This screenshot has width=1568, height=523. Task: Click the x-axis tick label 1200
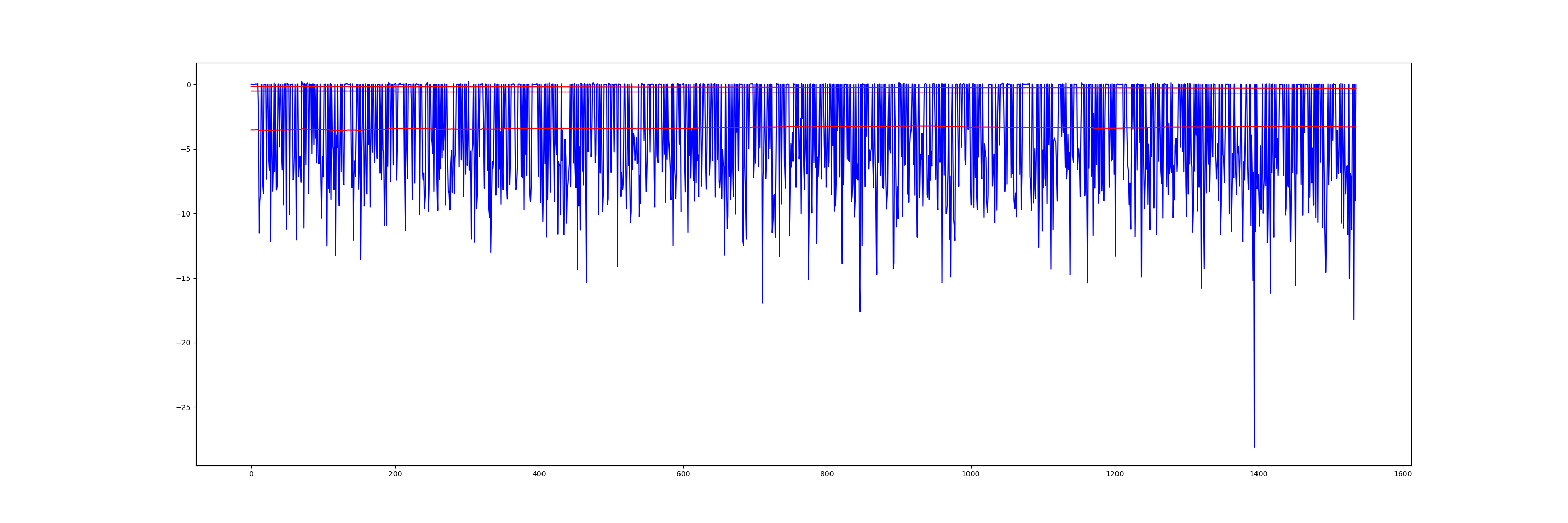pyautogui.click(x=1115, y=474)
